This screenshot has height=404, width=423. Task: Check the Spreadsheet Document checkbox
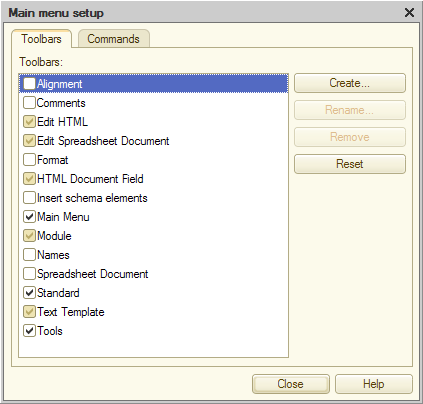pos(29,274)
